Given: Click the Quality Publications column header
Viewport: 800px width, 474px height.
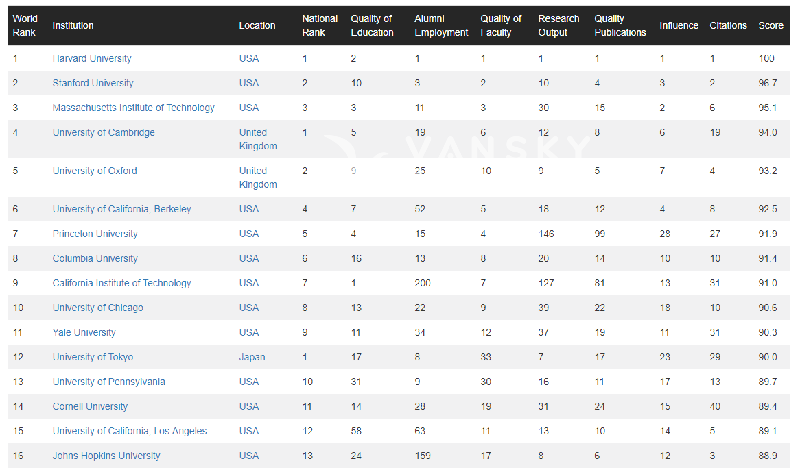Looking at the screenshot, I should 620,26.
